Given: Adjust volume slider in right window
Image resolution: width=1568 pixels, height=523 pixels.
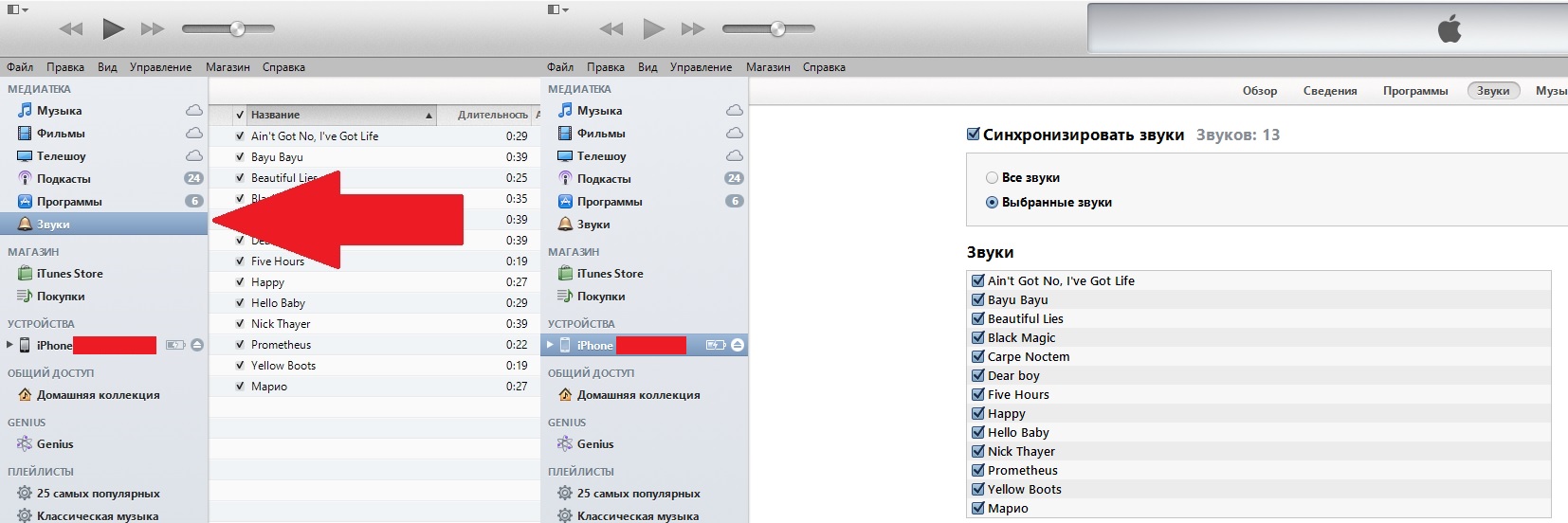Looking at the screenshot, I should coord(769,29).
